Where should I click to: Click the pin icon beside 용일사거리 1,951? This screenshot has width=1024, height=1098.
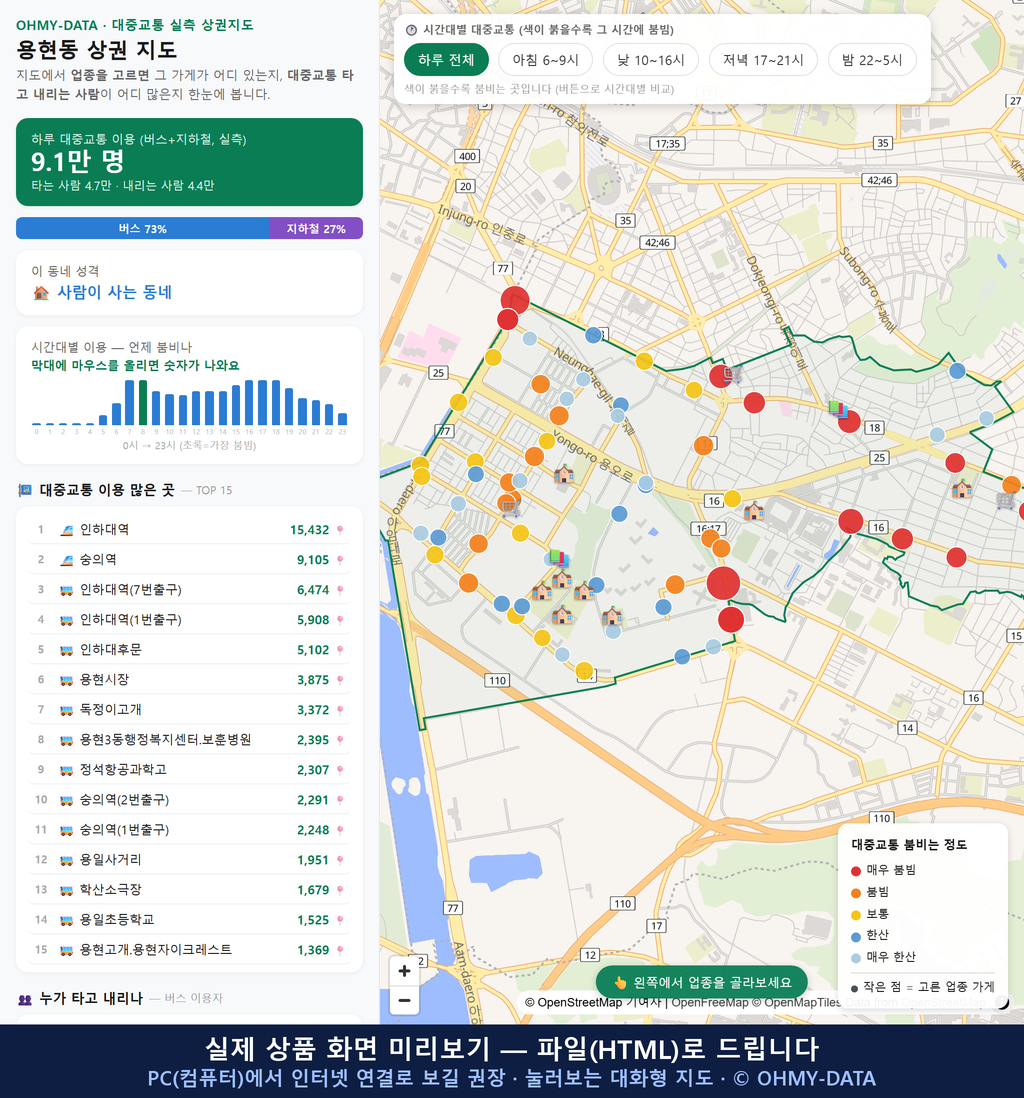(340, 860)
